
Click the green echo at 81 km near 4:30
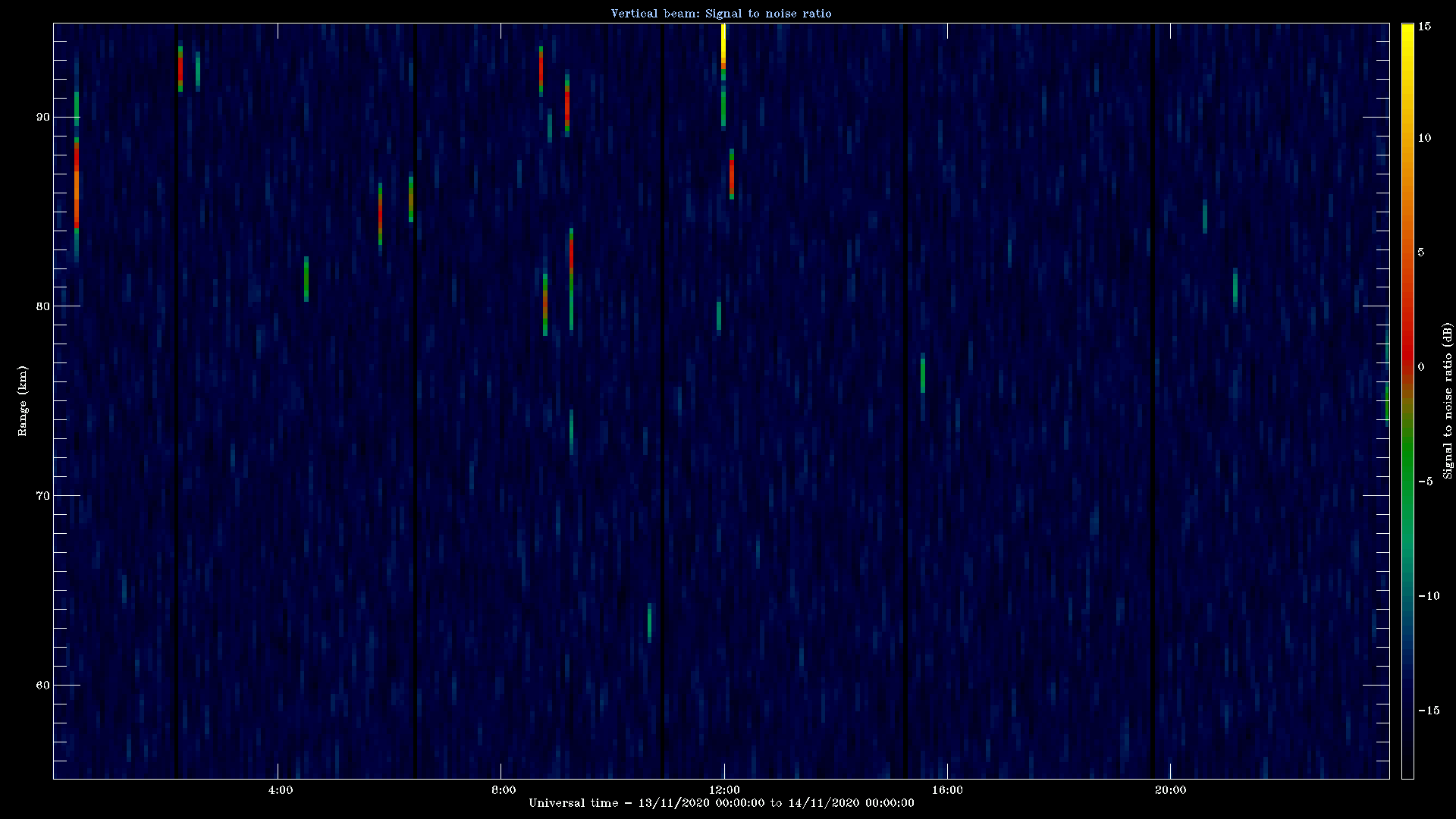pos(306,279)
